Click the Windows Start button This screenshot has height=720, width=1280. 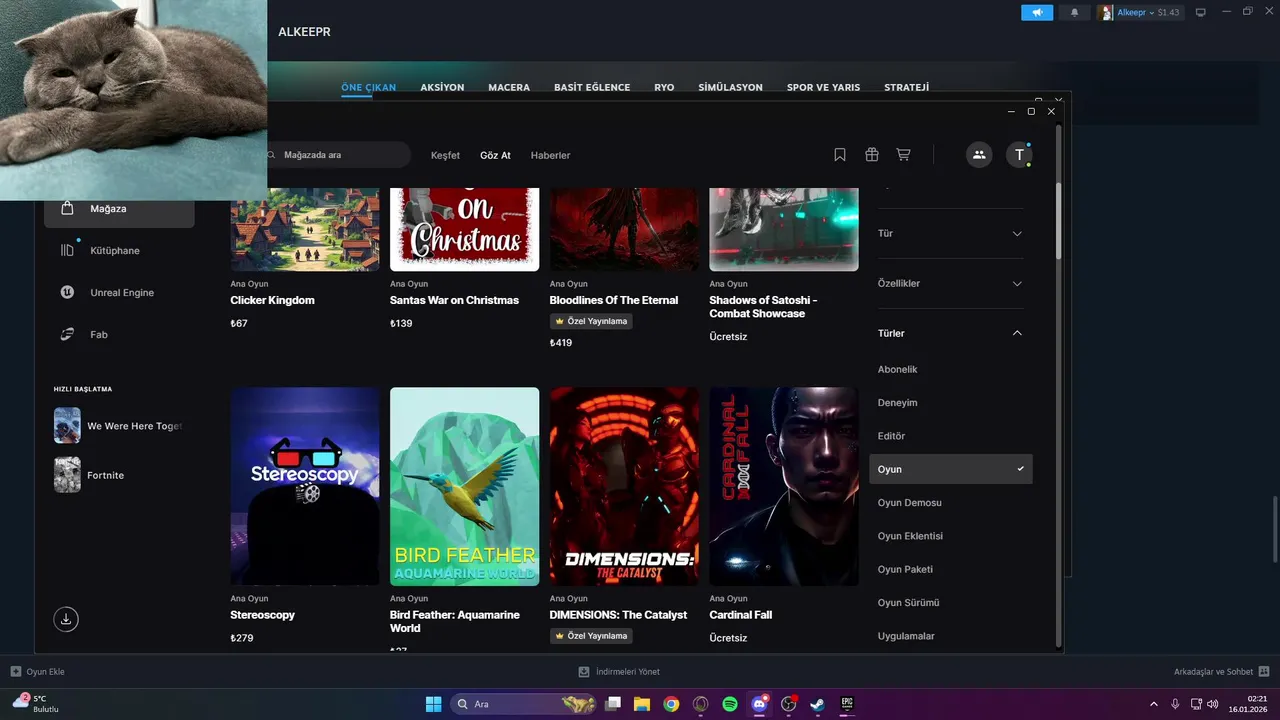coord(434,704)
